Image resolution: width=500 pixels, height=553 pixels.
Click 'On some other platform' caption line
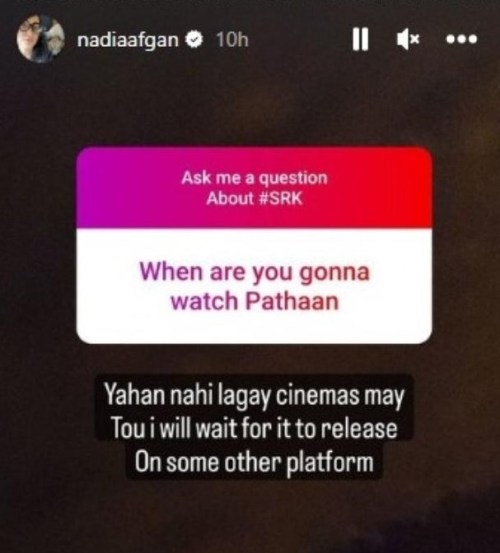(x=254, y=462)
